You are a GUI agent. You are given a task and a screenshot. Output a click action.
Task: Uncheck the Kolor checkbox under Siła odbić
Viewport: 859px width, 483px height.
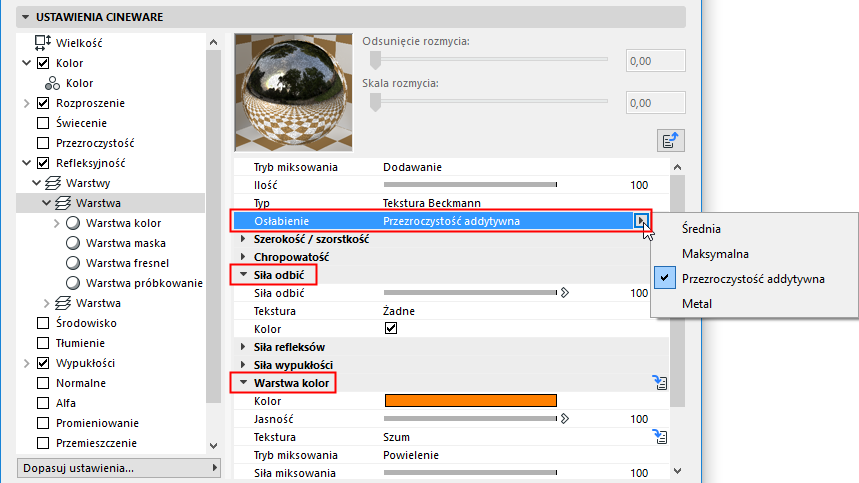(x=391, y=329)
